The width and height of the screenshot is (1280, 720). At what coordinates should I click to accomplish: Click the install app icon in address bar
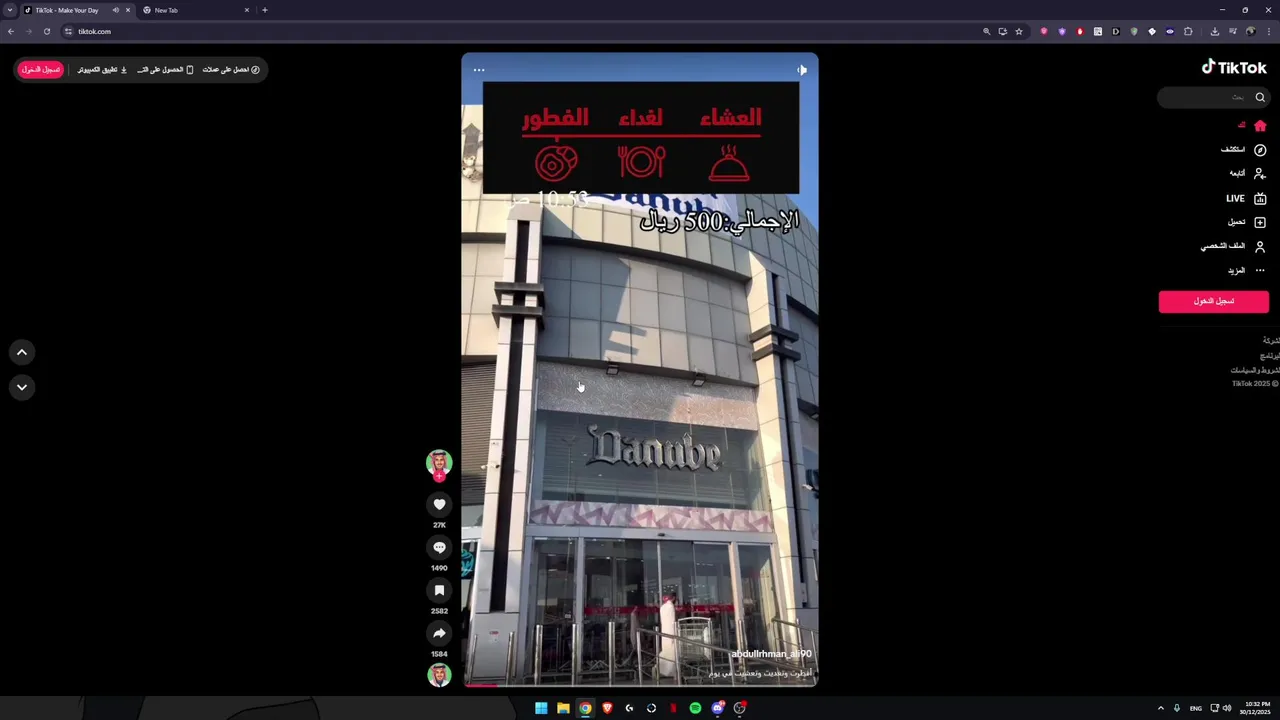pos(1003,31)
